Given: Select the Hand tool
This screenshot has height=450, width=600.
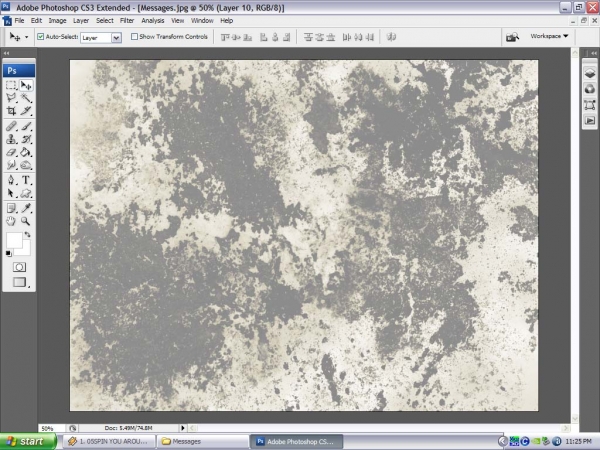Looking at the screenshot, I should [11, 221].
